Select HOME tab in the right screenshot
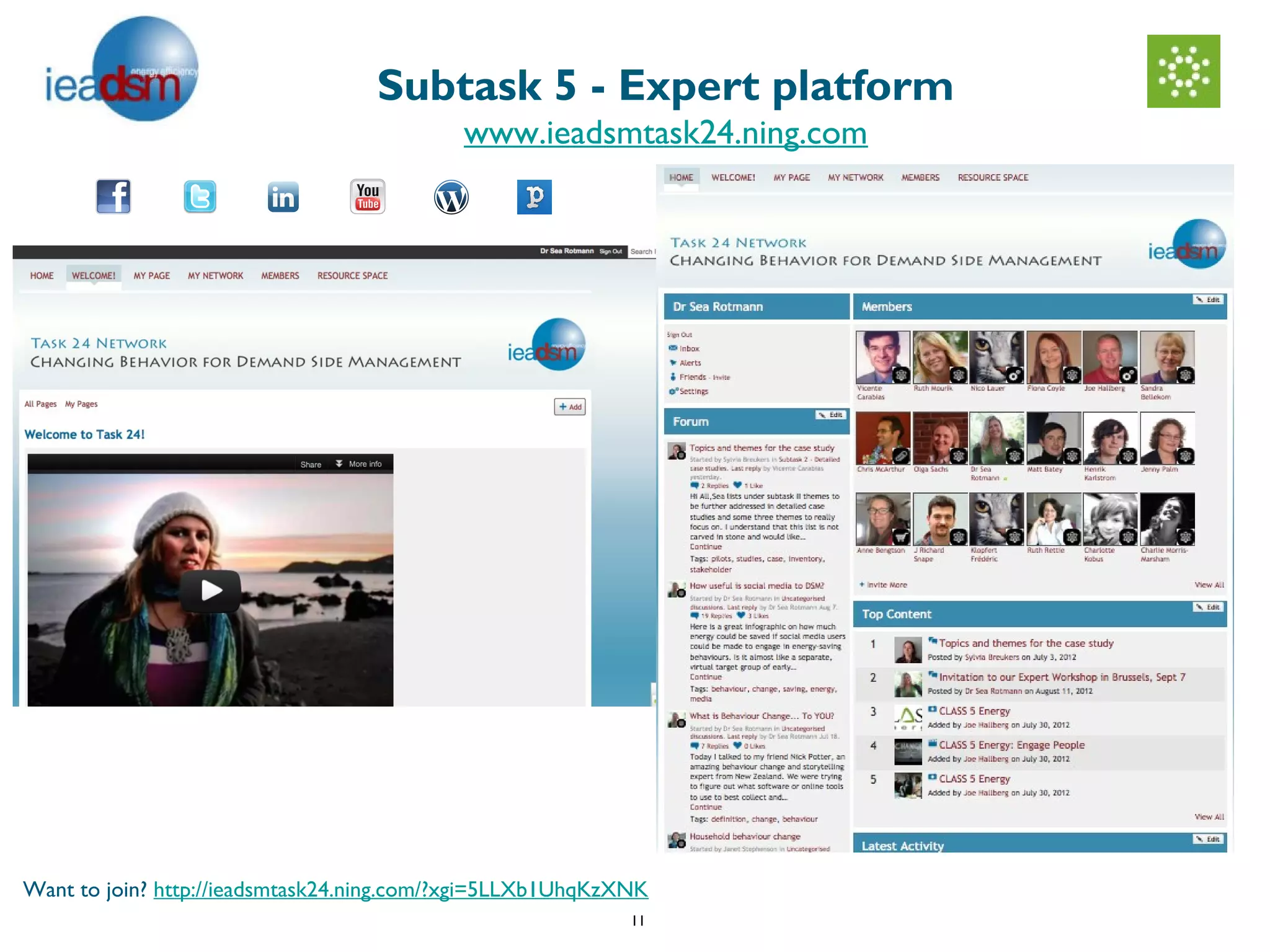Image resolution: width=1270 pixels, height=952 pixels. tap(682, 177)
